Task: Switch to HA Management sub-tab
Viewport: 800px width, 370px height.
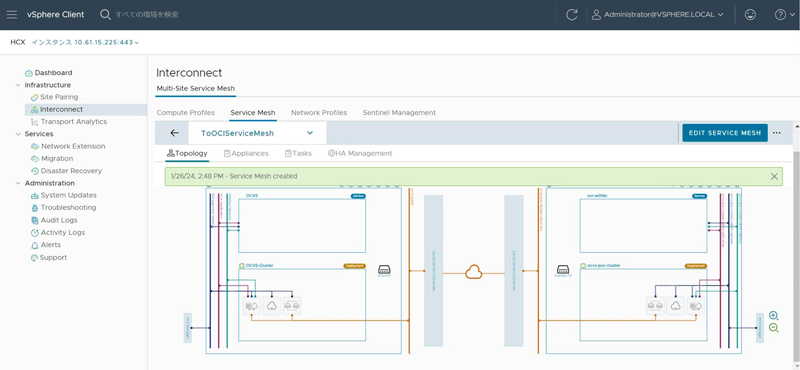Action: 360,153
